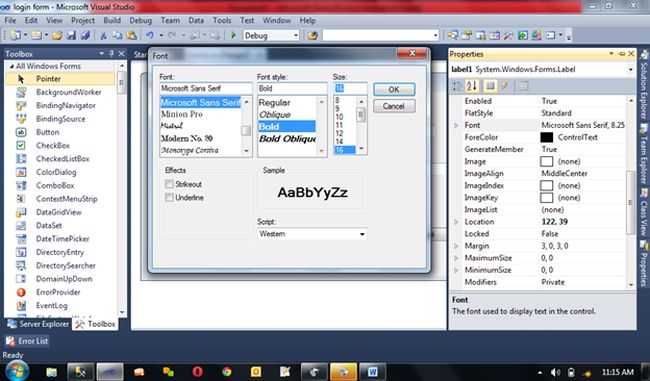Screen dimensions: 650x381
Task: Expand the Location property row
Action: click(x=456, y=222)
